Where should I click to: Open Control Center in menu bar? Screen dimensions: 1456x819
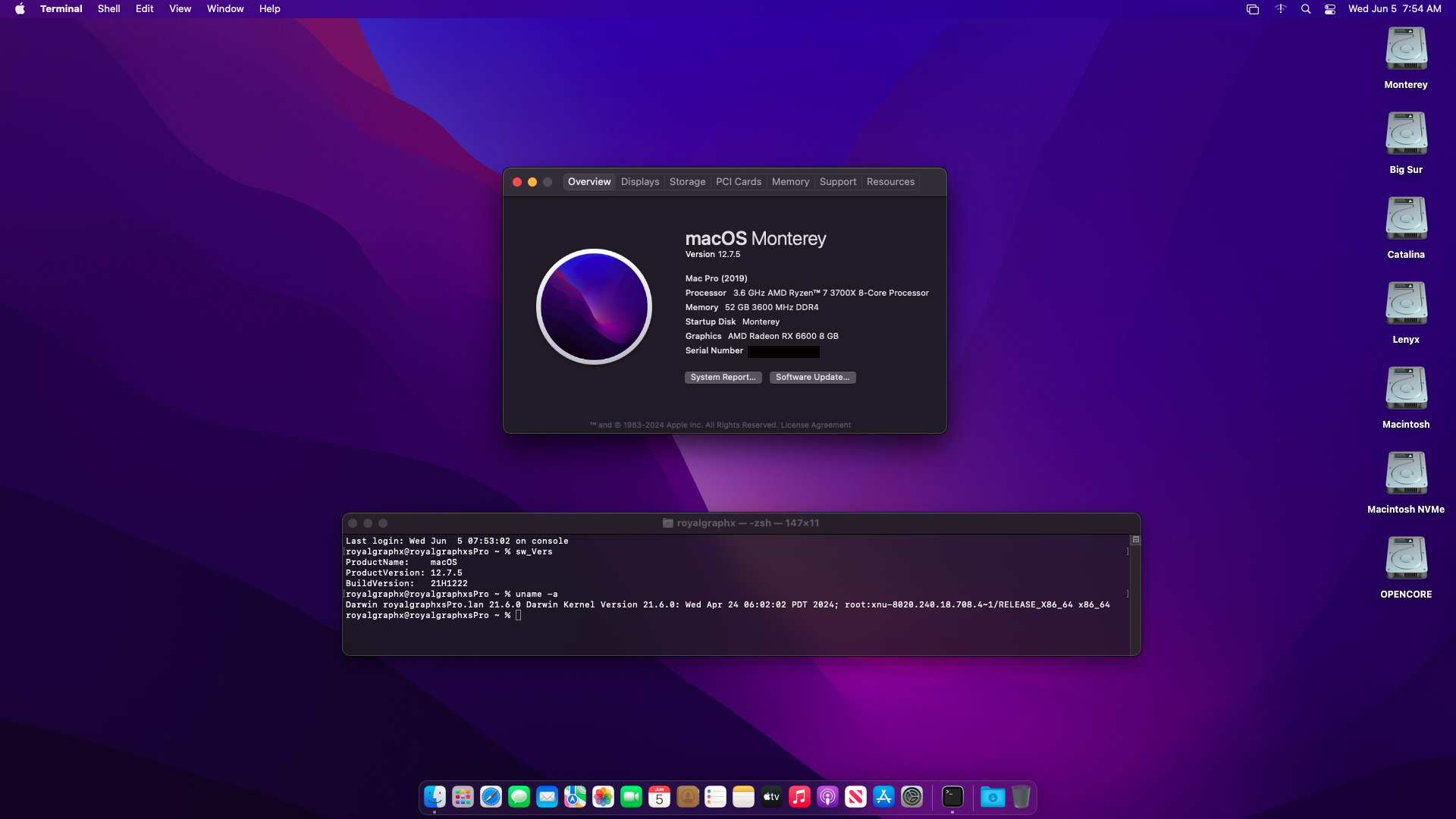[x=1330, y=9]
